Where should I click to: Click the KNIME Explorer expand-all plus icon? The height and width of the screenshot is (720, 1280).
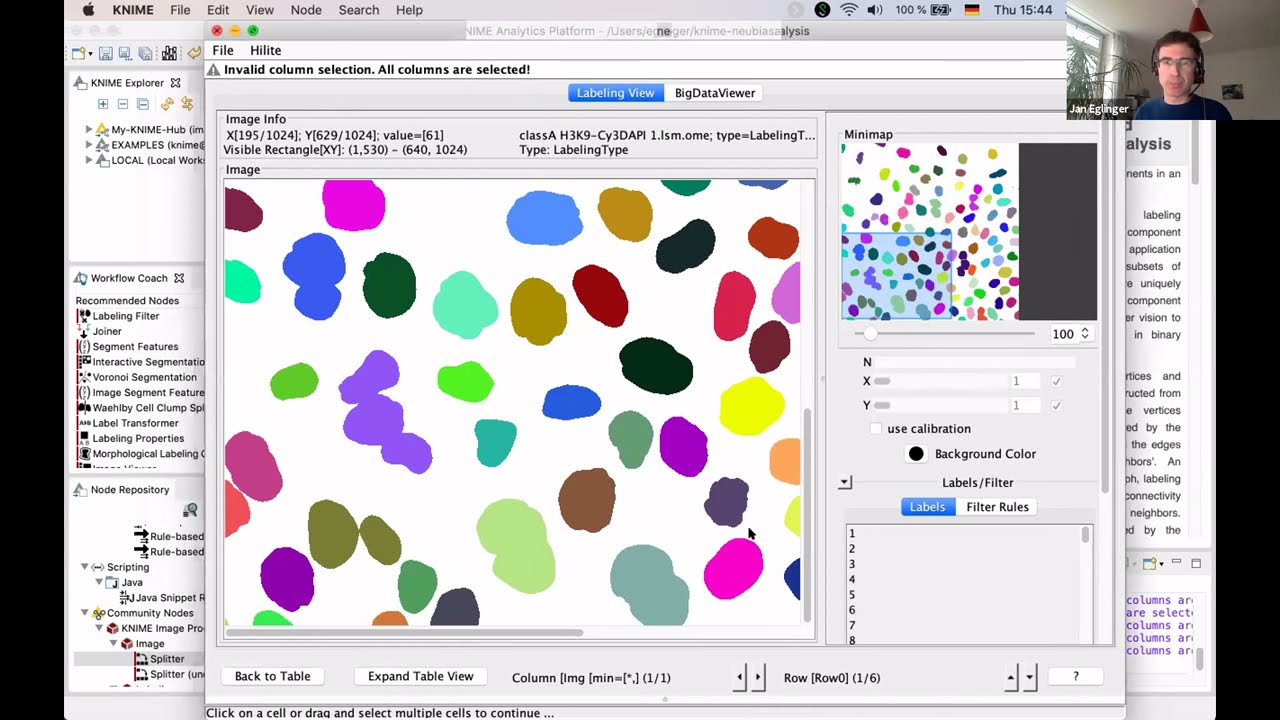point(103,104)
